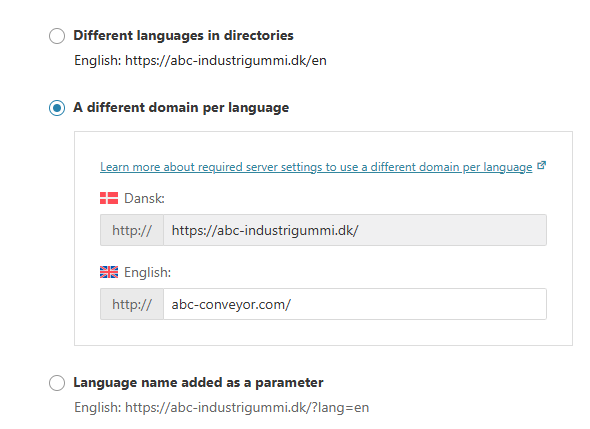Select Language name added as parameter radio
Screen dimensions: 590x429
pos(57,383)
